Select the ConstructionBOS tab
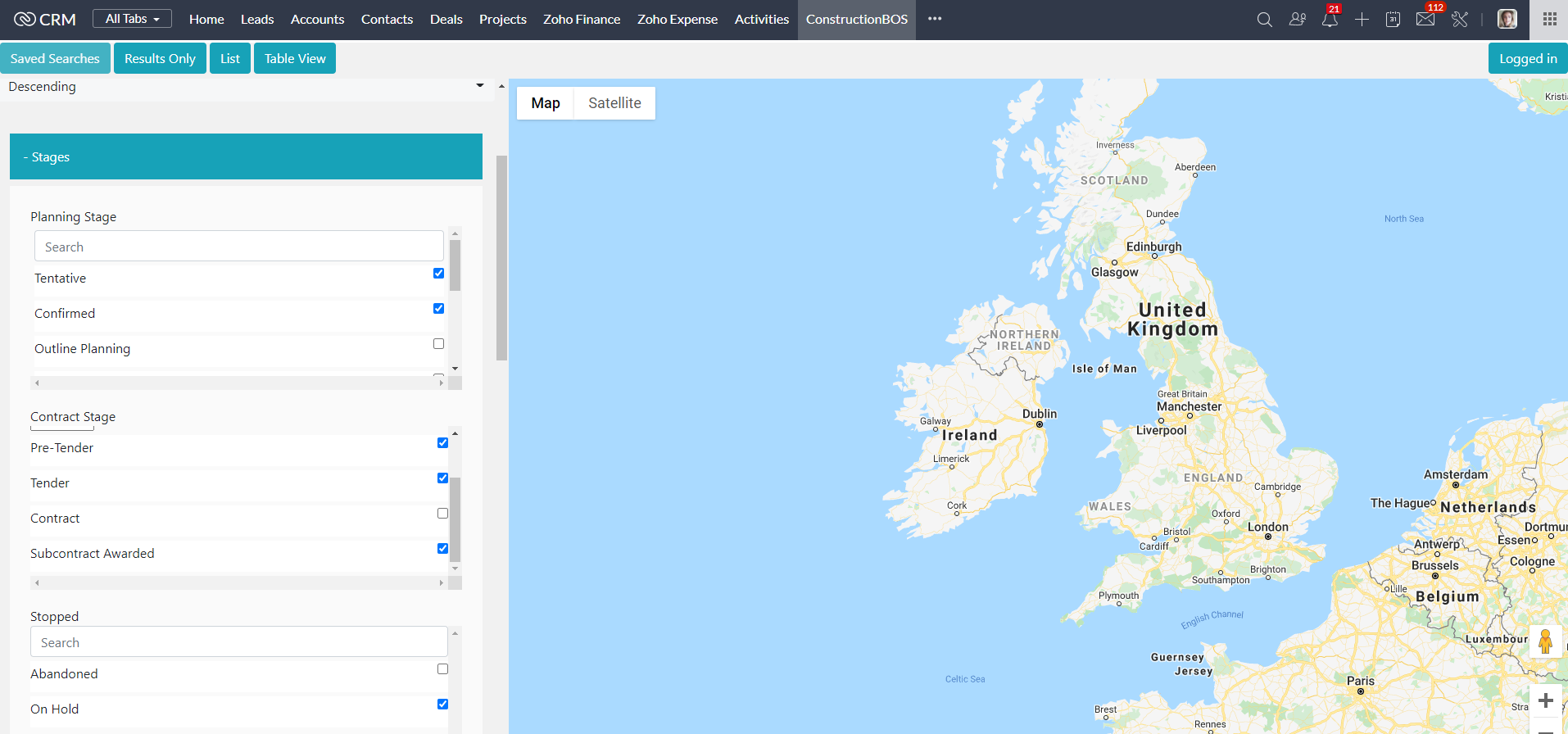This screenshot has height=734, width=1568. click(x=857, y=19)
